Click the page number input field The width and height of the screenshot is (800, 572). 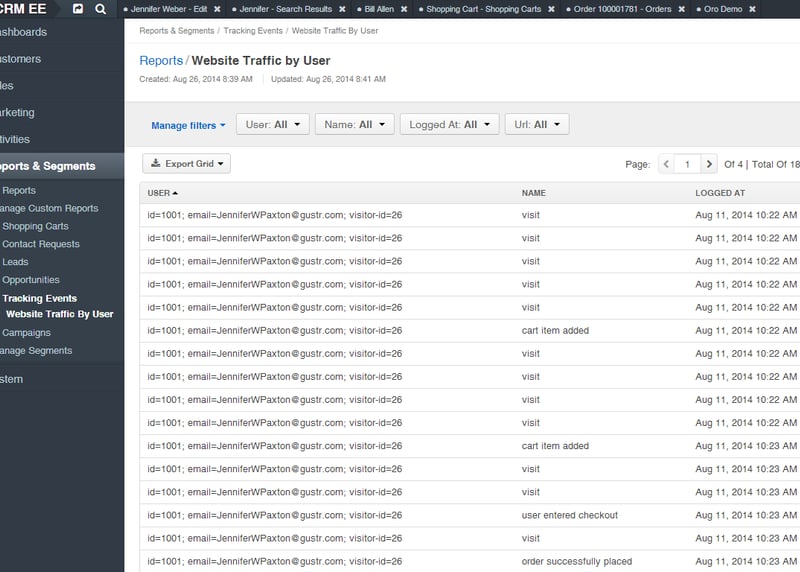(687, 164)
